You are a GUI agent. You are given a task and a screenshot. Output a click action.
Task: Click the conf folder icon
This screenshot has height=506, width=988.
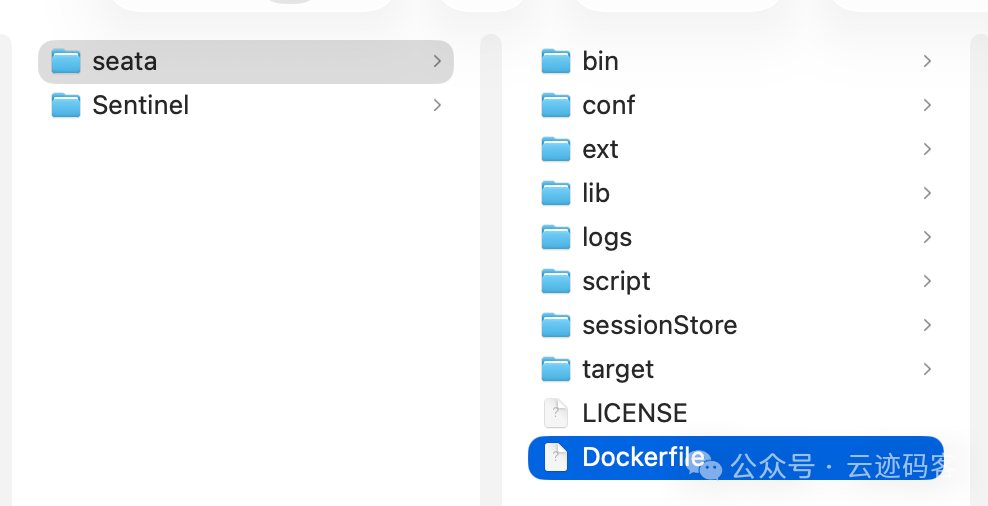pos(556,105)
